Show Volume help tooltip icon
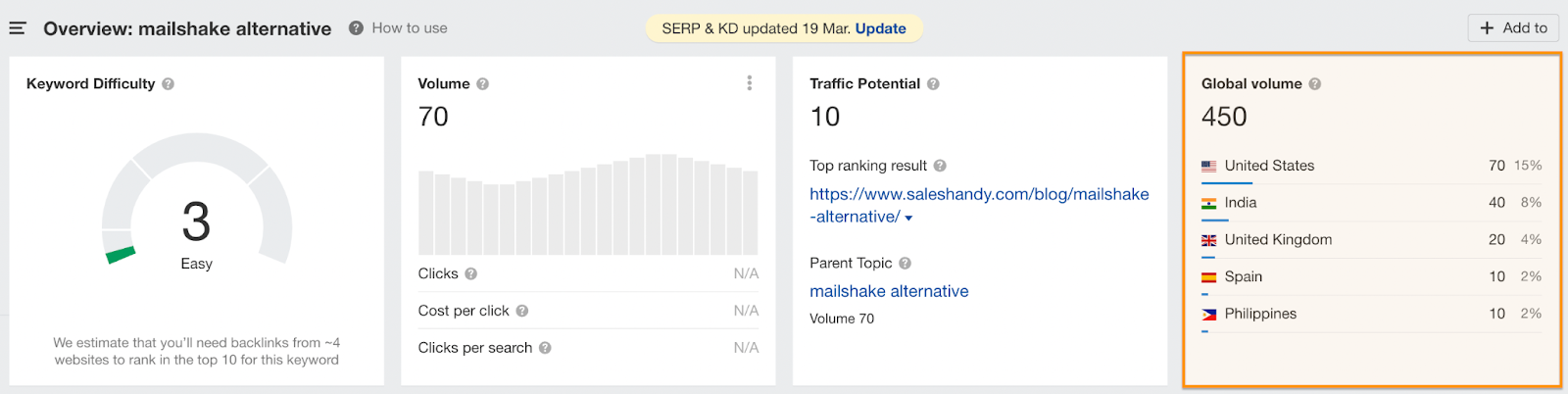1568x394 pixels. point(482,84)
